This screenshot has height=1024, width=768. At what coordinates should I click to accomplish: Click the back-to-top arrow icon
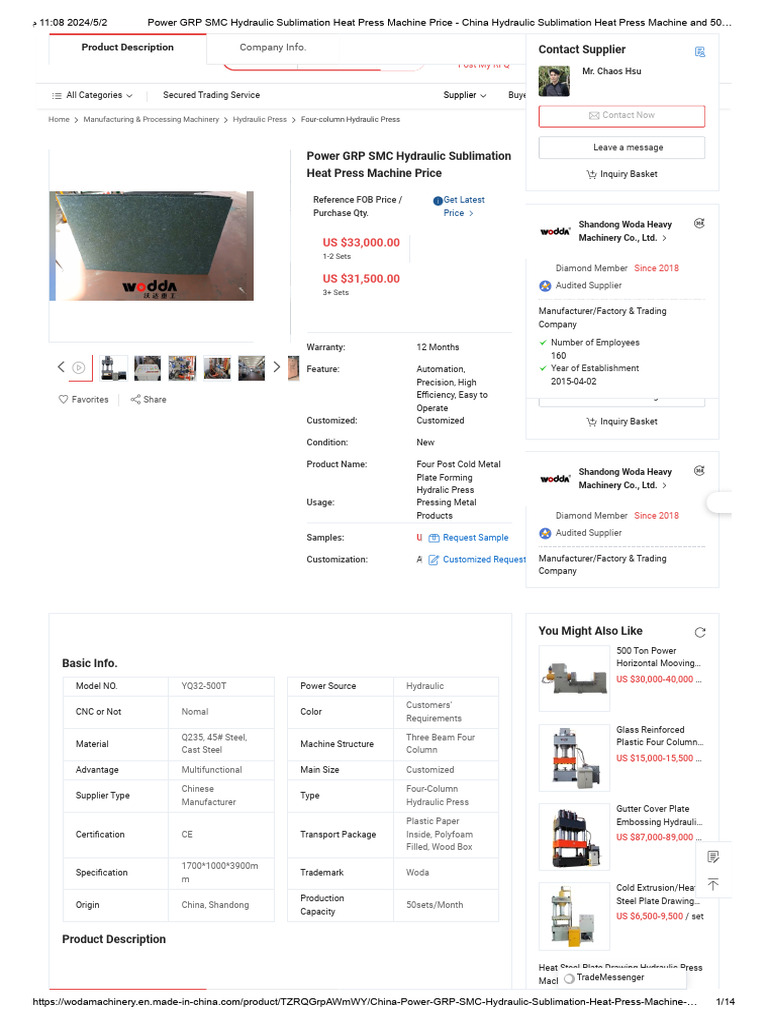(713, 884)
